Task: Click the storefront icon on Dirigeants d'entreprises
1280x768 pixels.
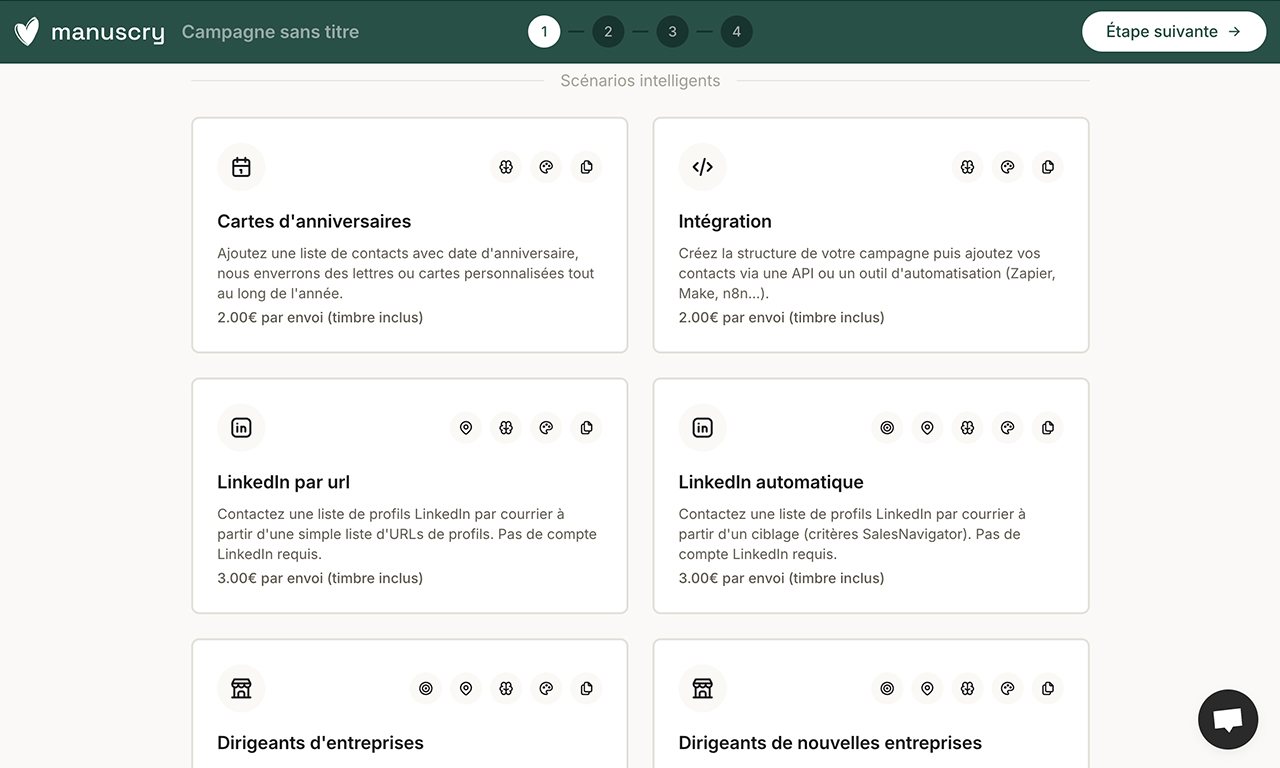Action: pos(241,688)
